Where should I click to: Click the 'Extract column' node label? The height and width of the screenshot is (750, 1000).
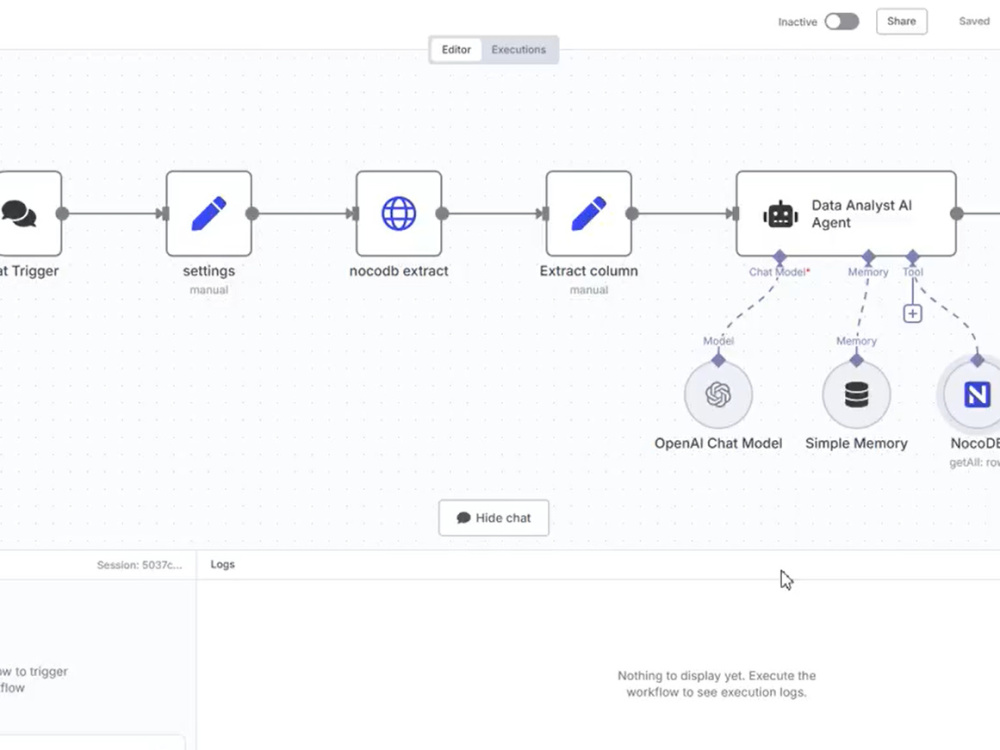point(589,271)
